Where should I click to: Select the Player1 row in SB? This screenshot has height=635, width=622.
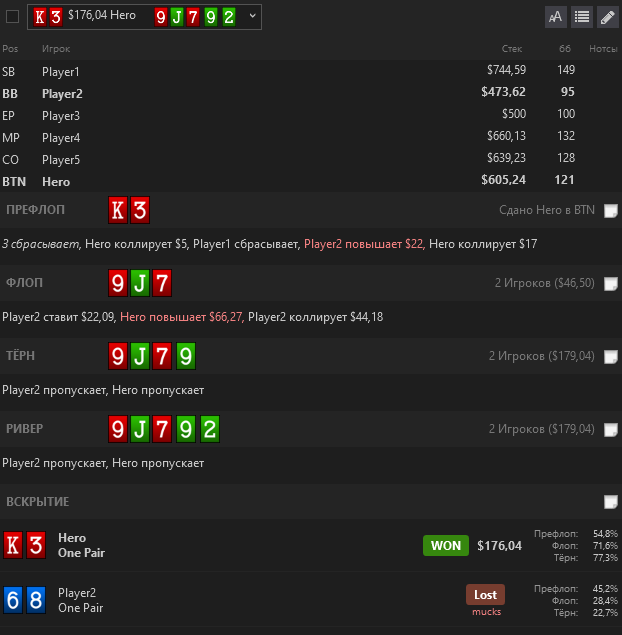[311, 71]
